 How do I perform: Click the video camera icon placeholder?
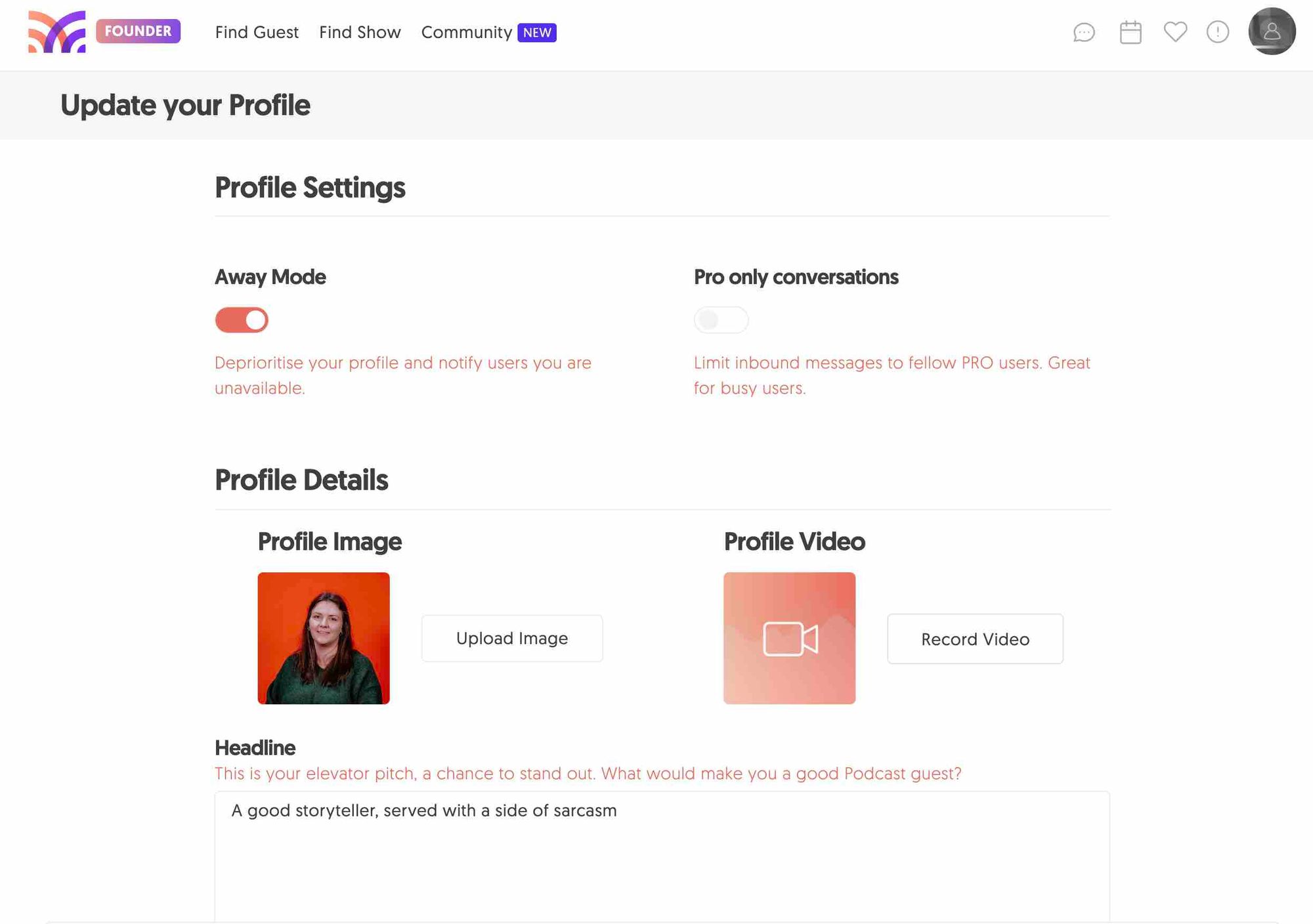789,637
